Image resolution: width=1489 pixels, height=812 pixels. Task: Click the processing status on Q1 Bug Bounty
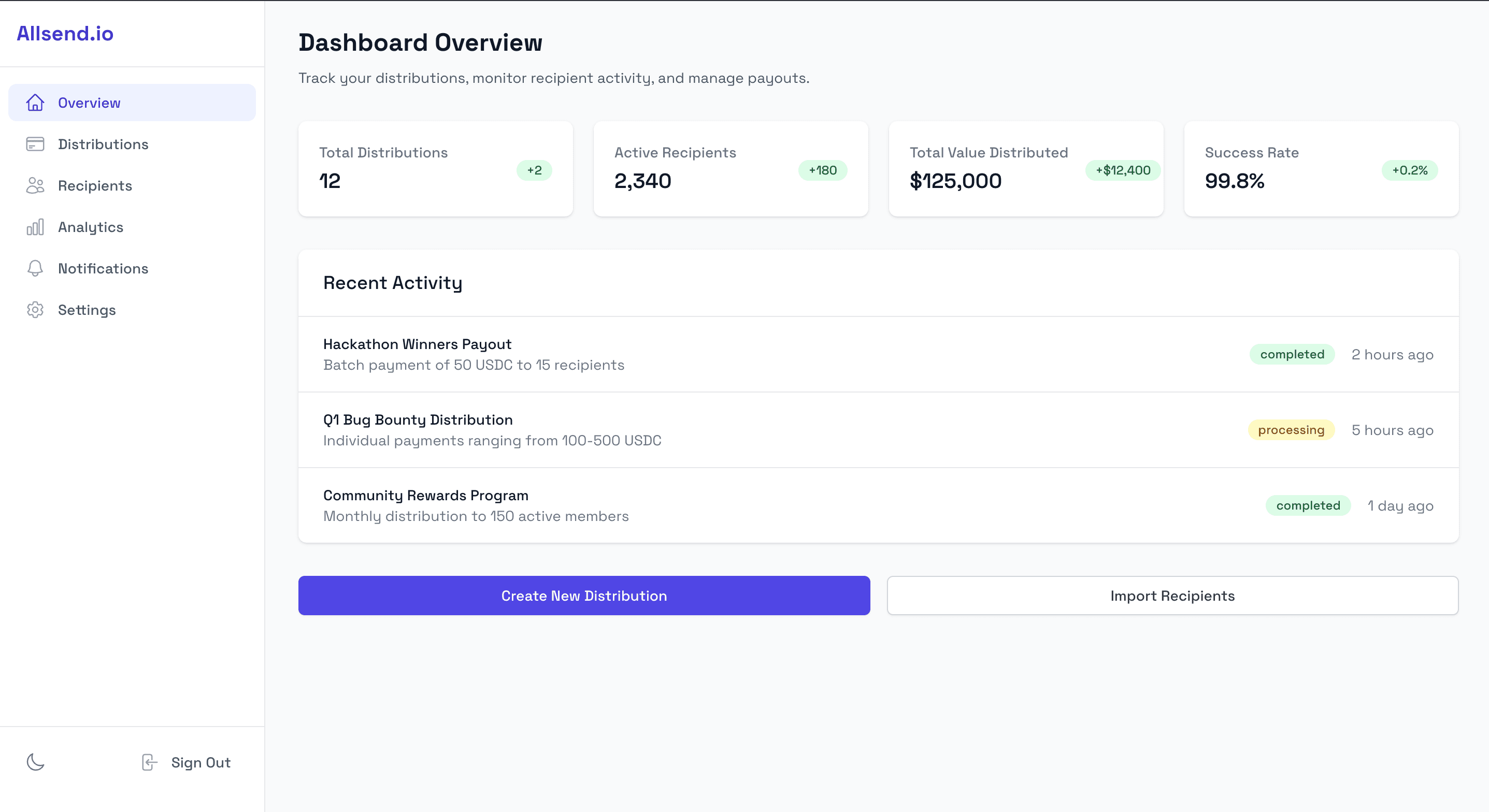coord(1291,430)
